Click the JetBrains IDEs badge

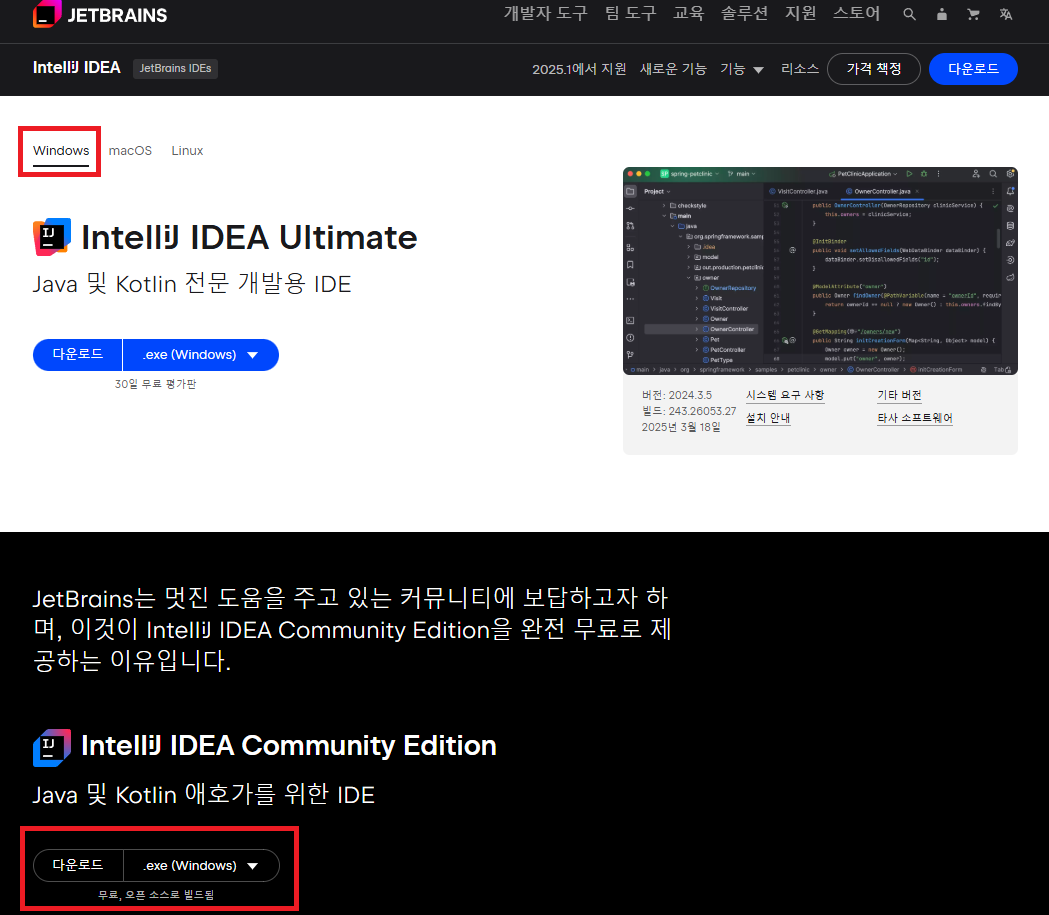(x=175, y=68)
